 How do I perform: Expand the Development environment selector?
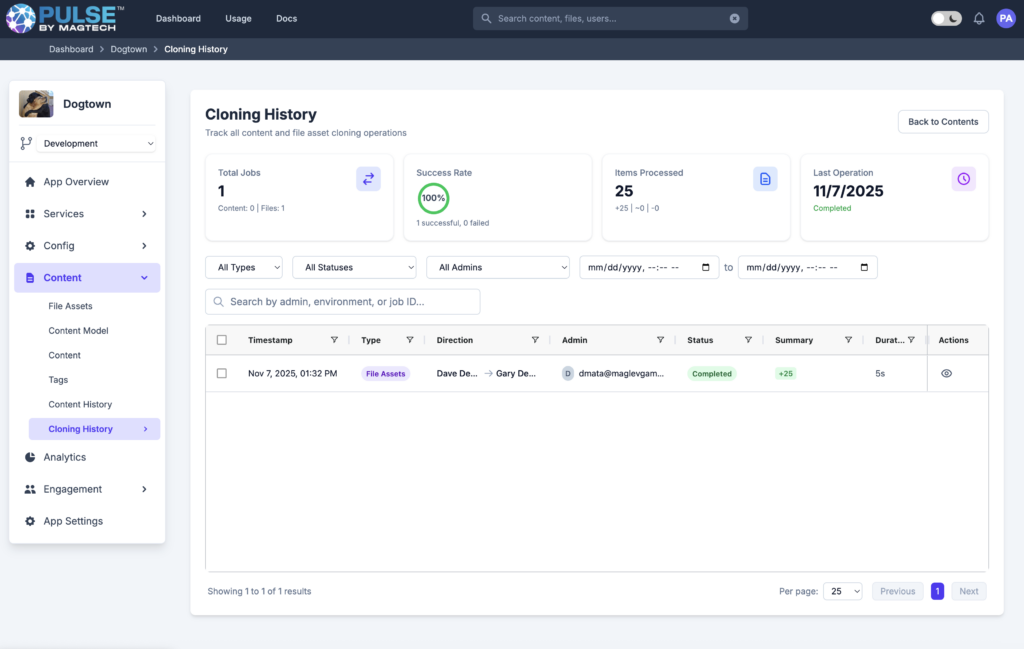98,144
